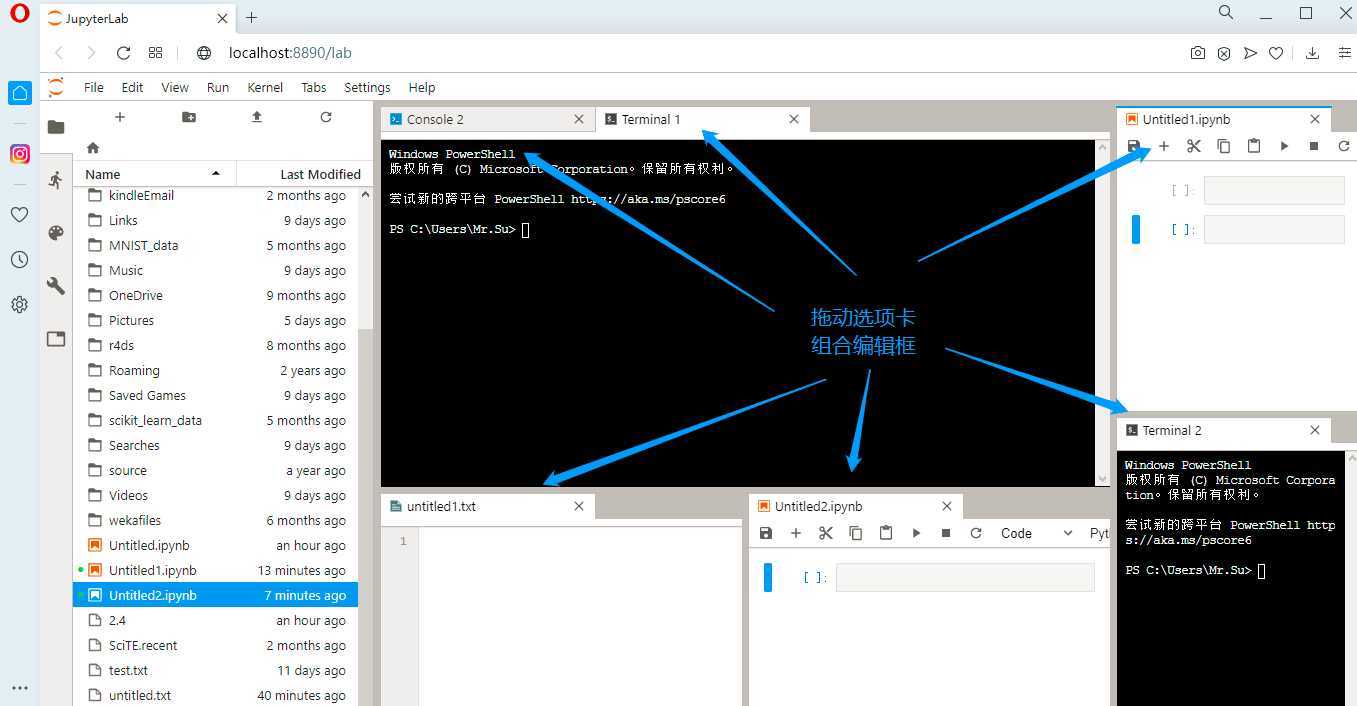The height and width of the screenshot is (706, 1357).
Task: Save Untitled1.ipynb notebook
Action: pyautogui.click(x=1134, y=146)
